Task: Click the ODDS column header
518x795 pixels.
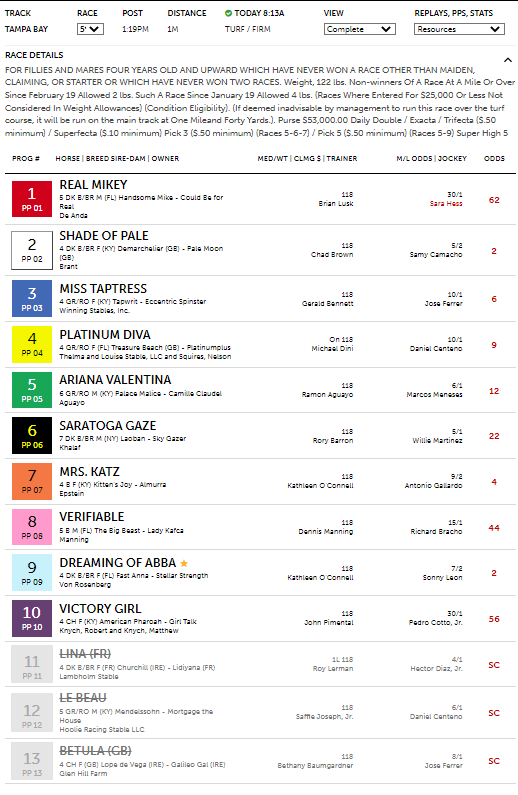Action: coord(494,159)
